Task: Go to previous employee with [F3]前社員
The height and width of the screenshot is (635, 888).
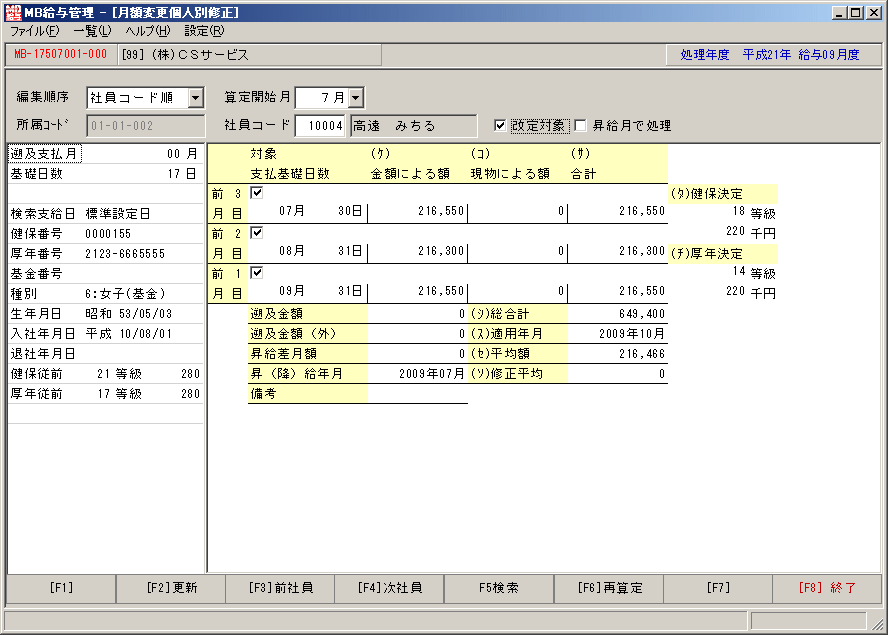Action: [280, 588]
